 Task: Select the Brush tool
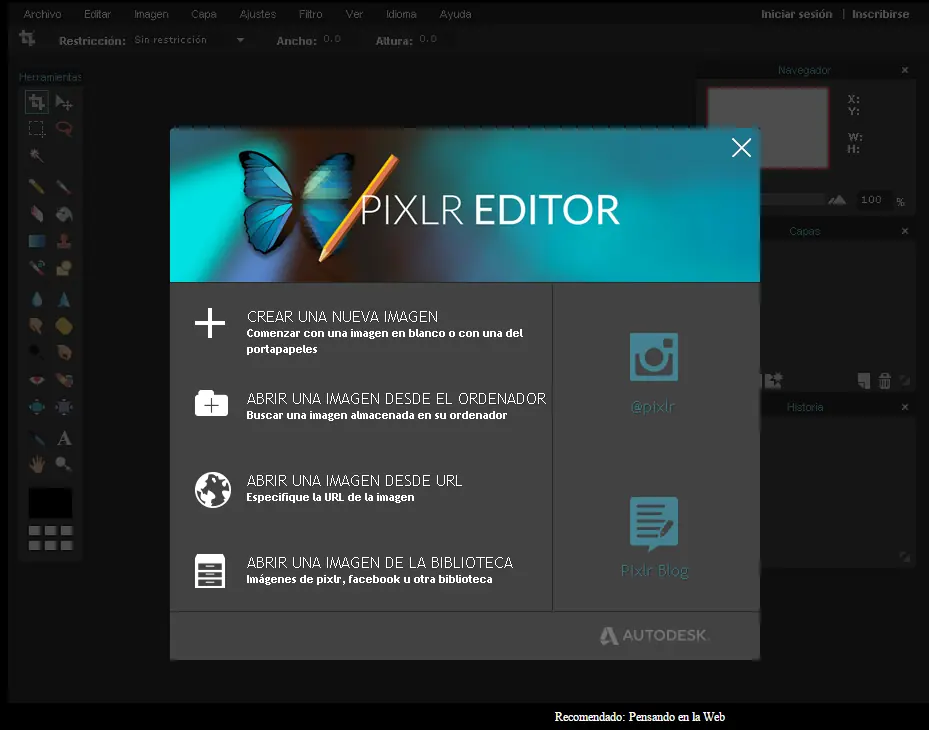click(64, 187)
